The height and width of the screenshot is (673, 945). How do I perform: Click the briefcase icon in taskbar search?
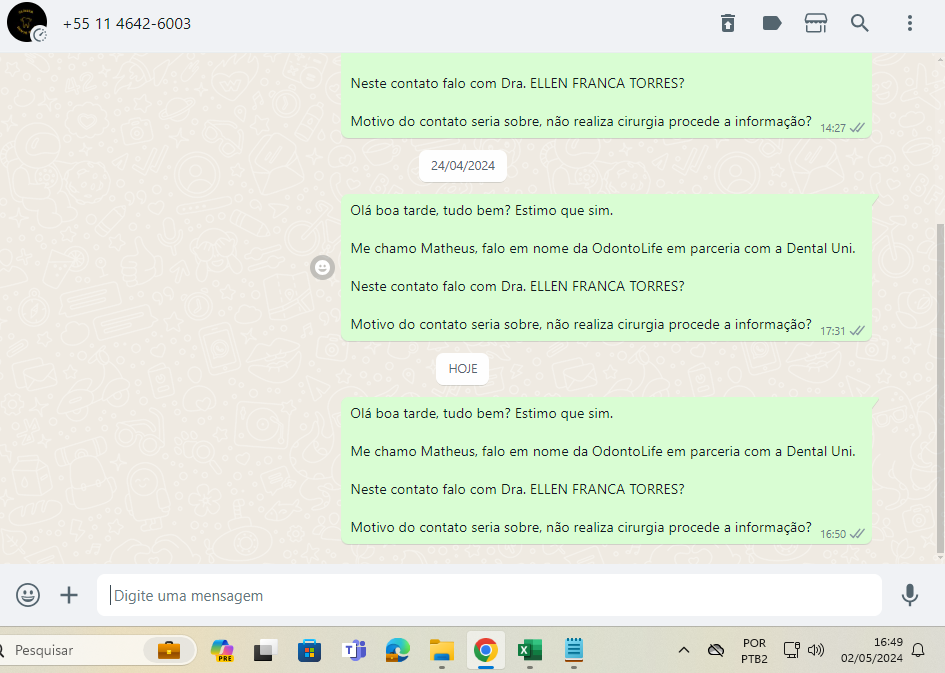[x=169, y=650]
